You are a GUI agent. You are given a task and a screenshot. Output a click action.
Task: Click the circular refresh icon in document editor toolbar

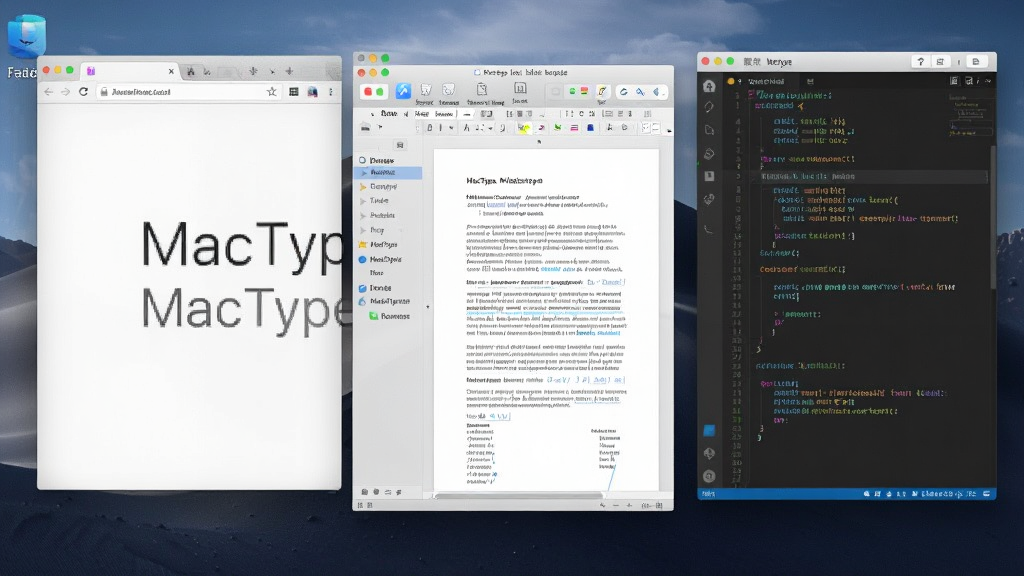pyautogui.click(x=624, y=92)
